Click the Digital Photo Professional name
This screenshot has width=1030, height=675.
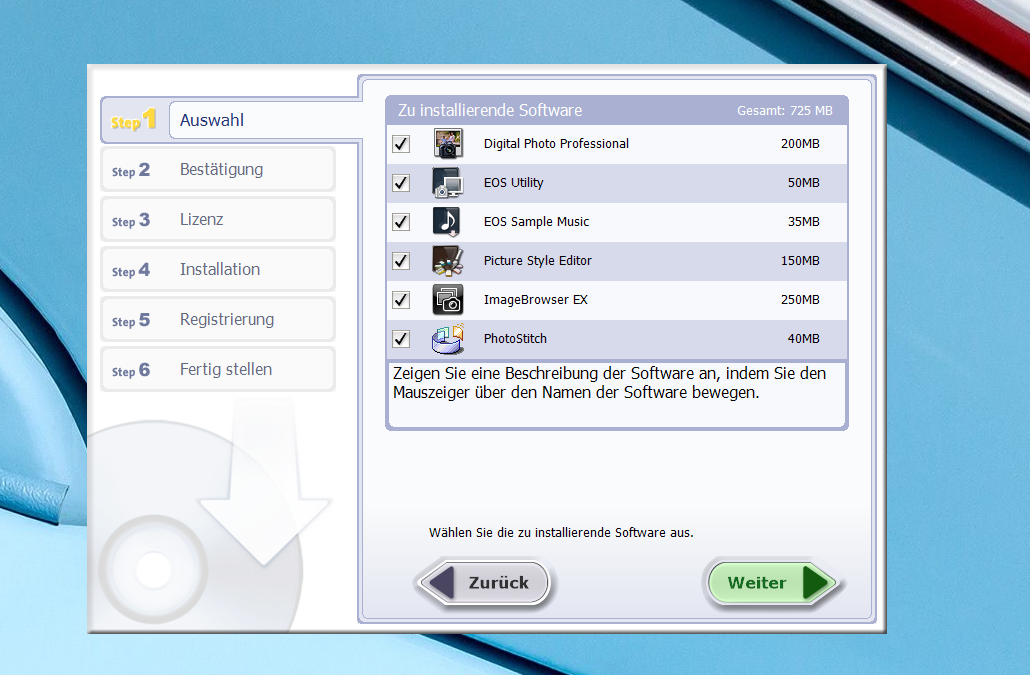pos(556,144)
